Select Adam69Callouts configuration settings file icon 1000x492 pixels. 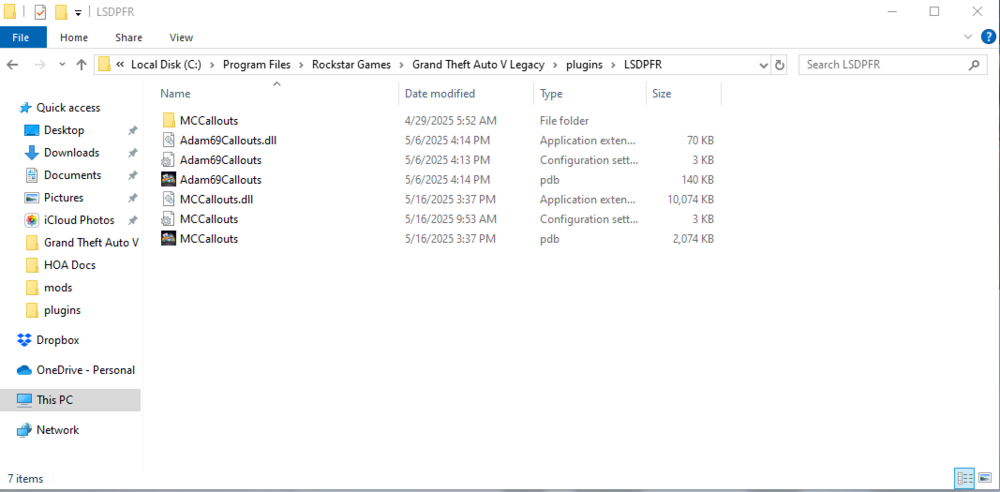[x=168, y=160]
